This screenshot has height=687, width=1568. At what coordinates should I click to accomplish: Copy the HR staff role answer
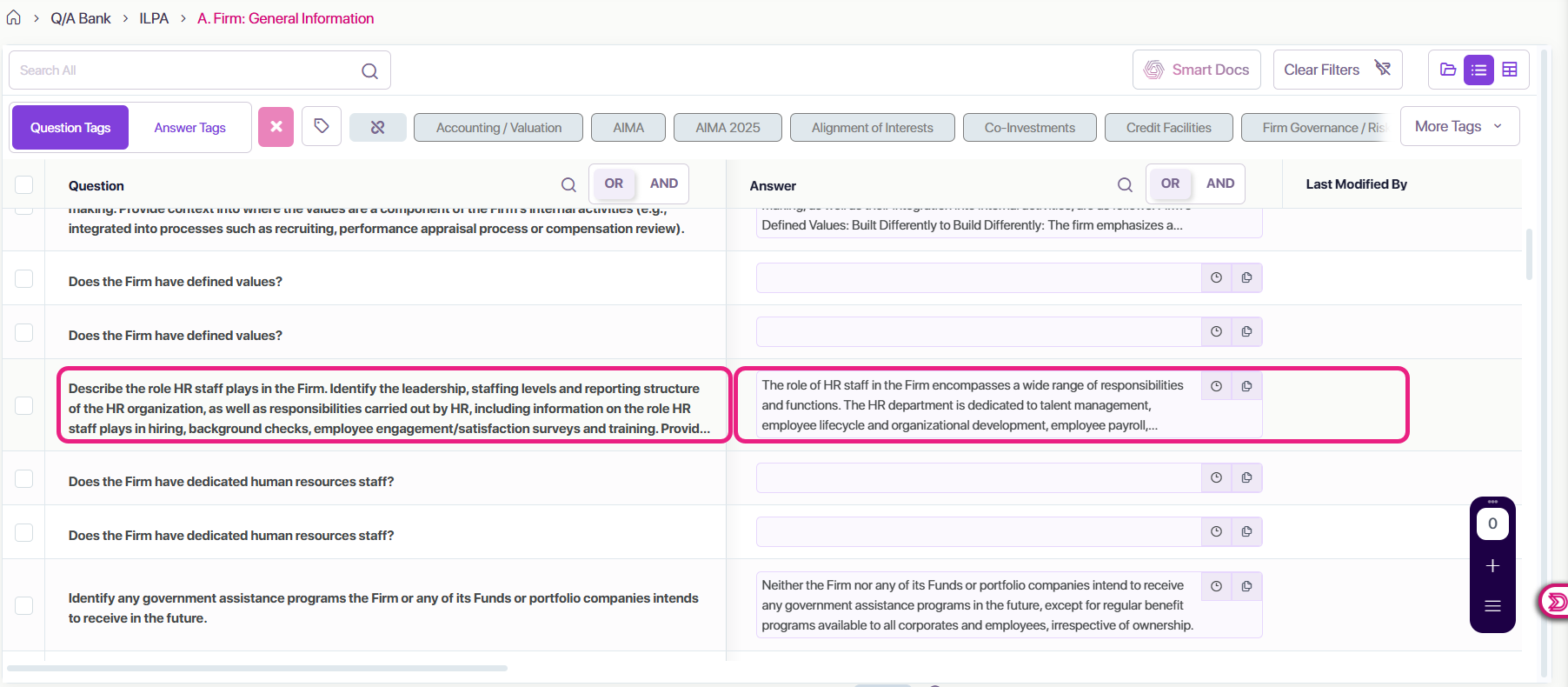pos(1246,386)
